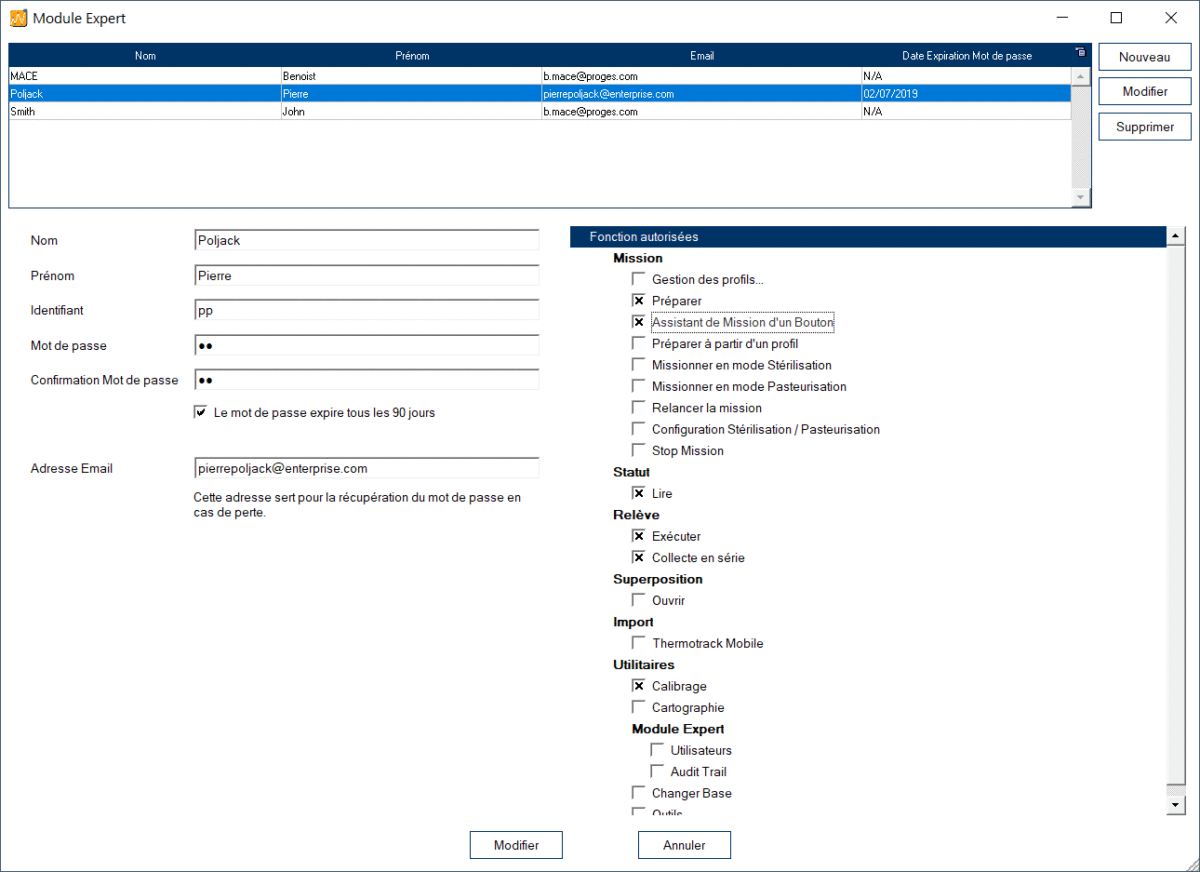
Task: Enable Utilisateurs under Module Expert
Action: (657, 750)
